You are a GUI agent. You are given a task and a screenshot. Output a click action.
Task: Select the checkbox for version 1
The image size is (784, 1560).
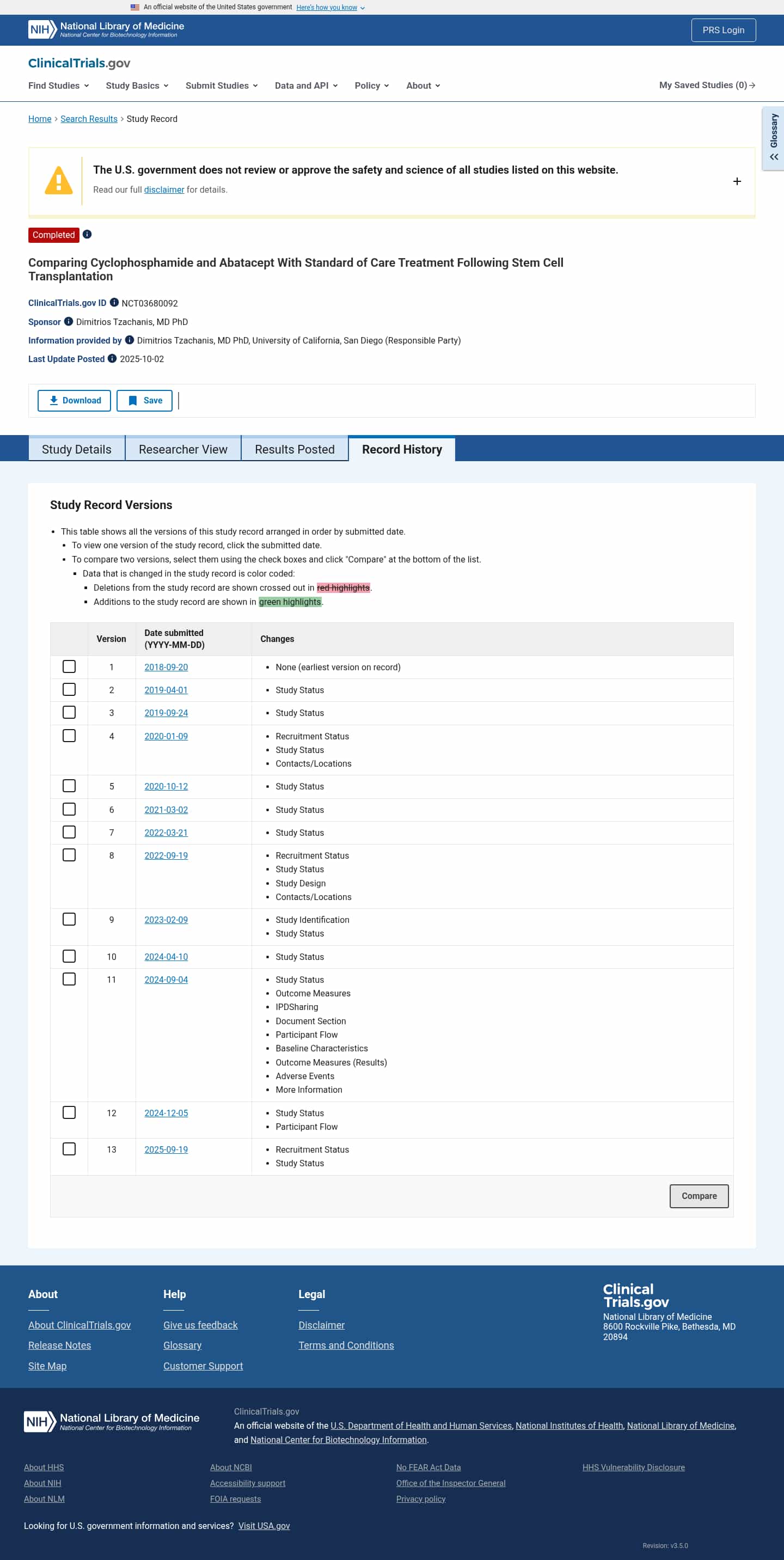pos(69,666)
